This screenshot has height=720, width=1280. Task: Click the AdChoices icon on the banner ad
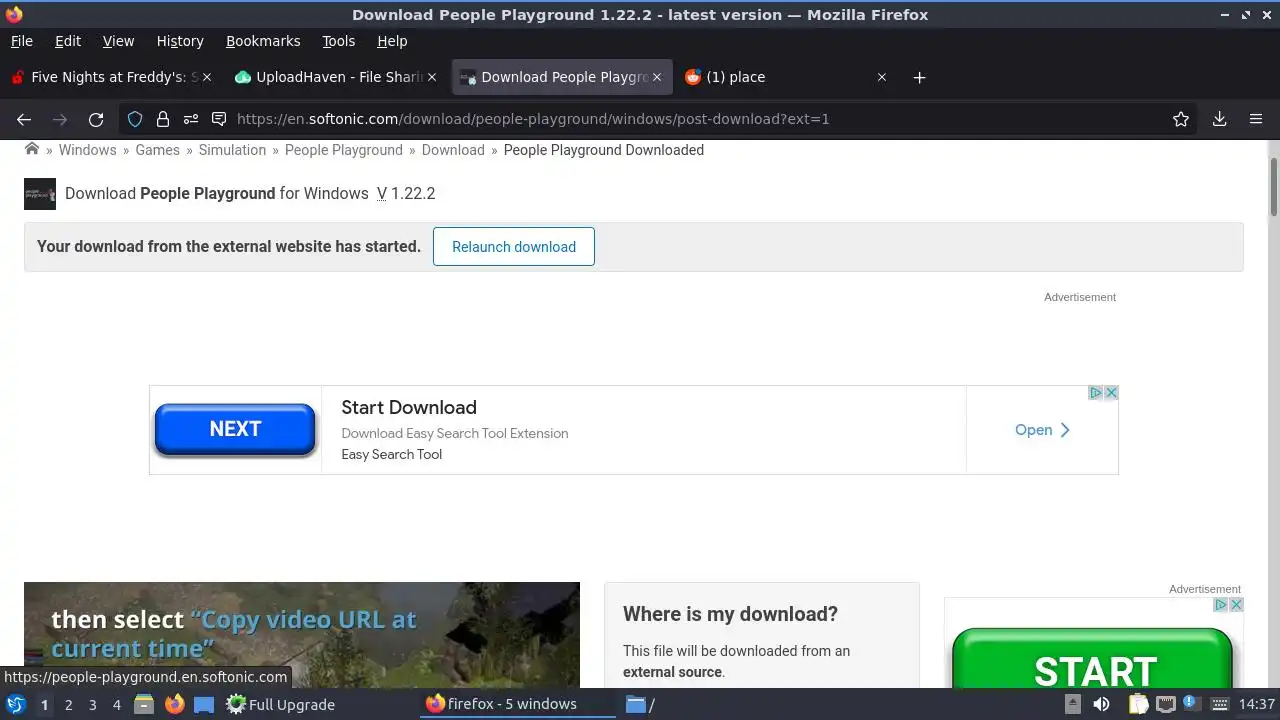[1095, 393]
